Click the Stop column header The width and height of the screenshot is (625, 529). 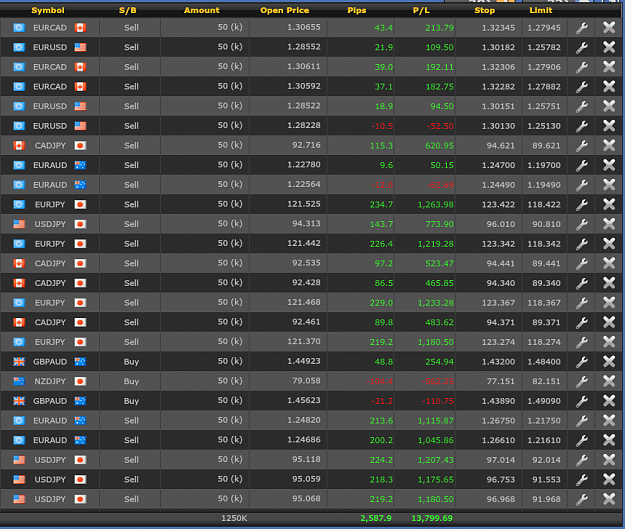pos(485,10)
